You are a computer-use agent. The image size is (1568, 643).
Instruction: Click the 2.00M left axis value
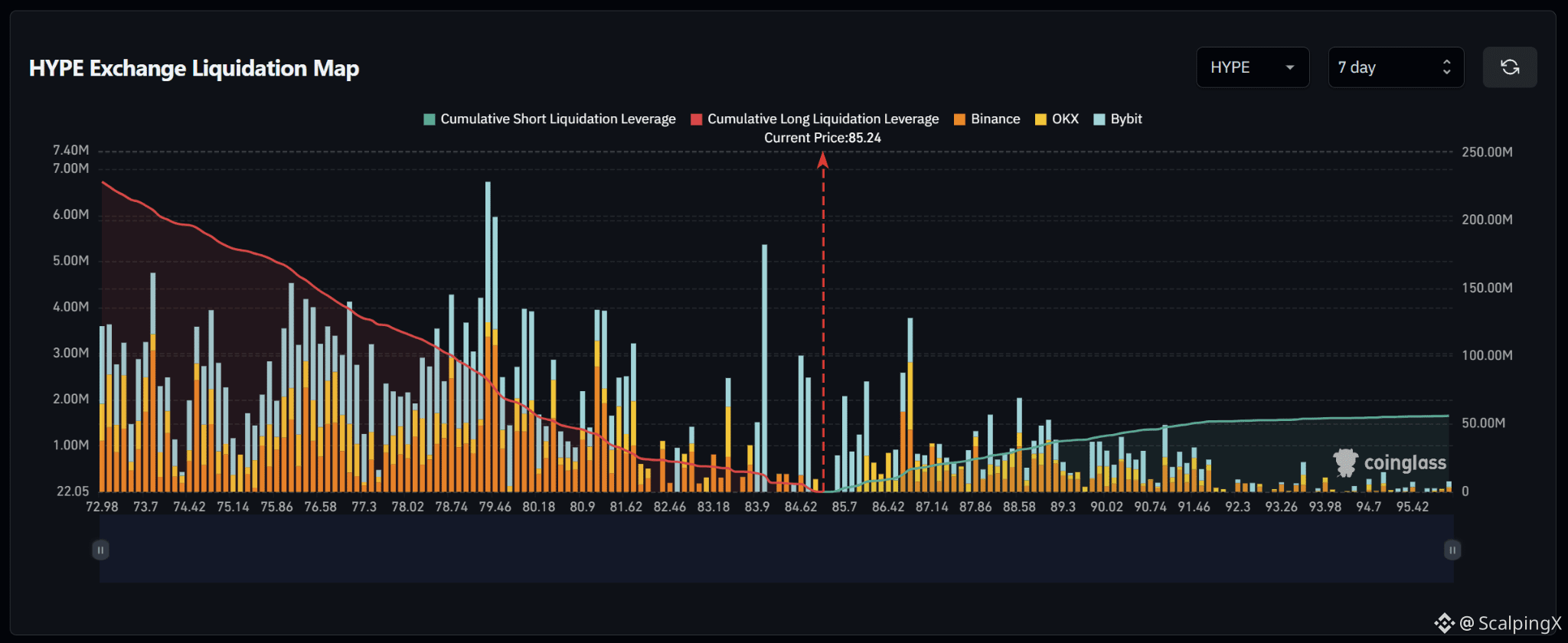70,399
